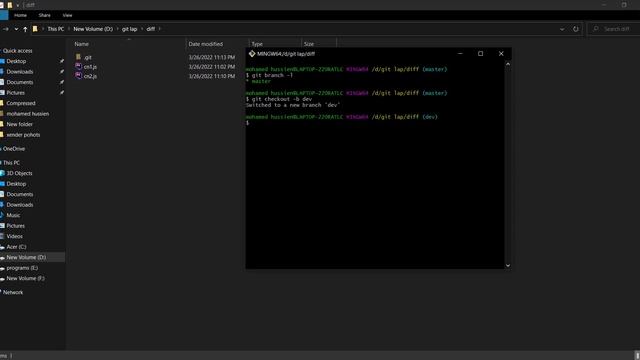Open Documents under This PC
Image resolution: width=640 pixels, height=360 pixels.
pos(20,194)
